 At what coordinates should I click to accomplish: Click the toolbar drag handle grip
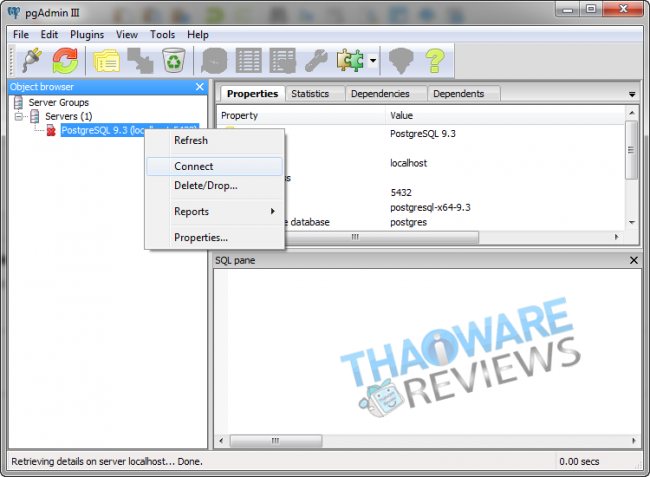click(x=12, y=61)
